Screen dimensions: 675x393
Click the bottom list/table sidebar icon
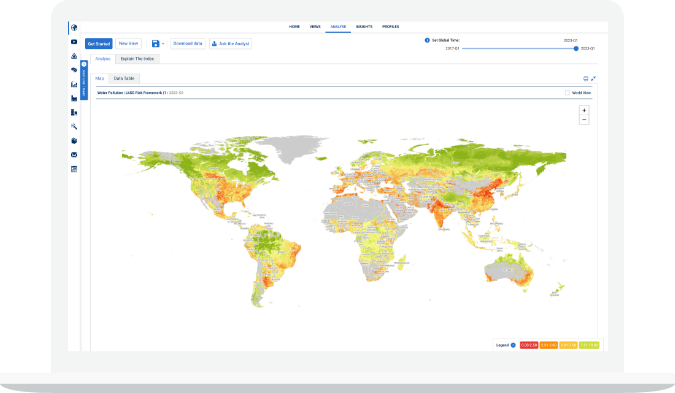(x=74, y=169)
